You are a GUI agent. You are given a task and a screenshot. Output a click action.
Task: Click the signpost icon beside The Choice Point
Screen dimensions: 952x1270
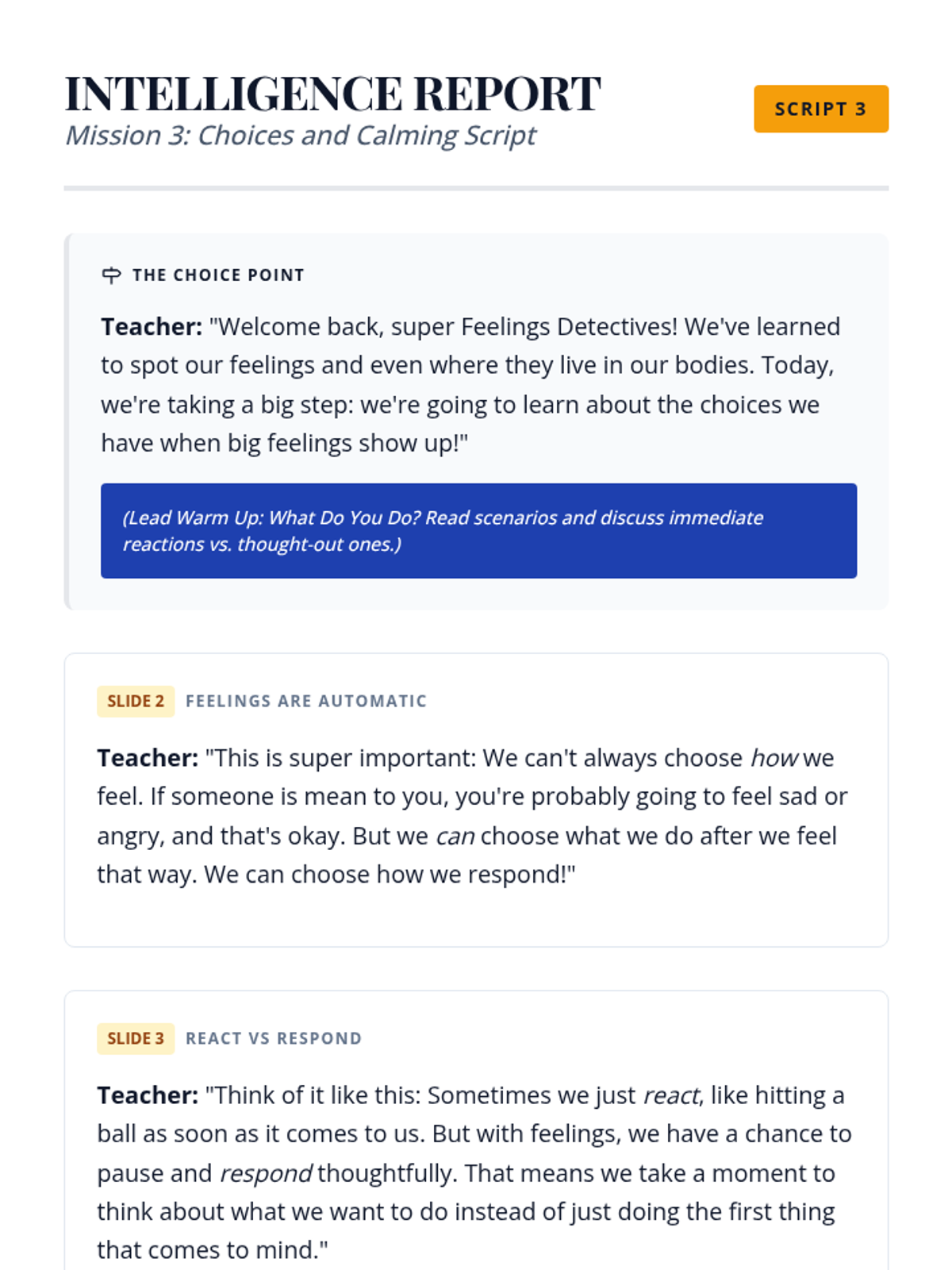(112, 275)
